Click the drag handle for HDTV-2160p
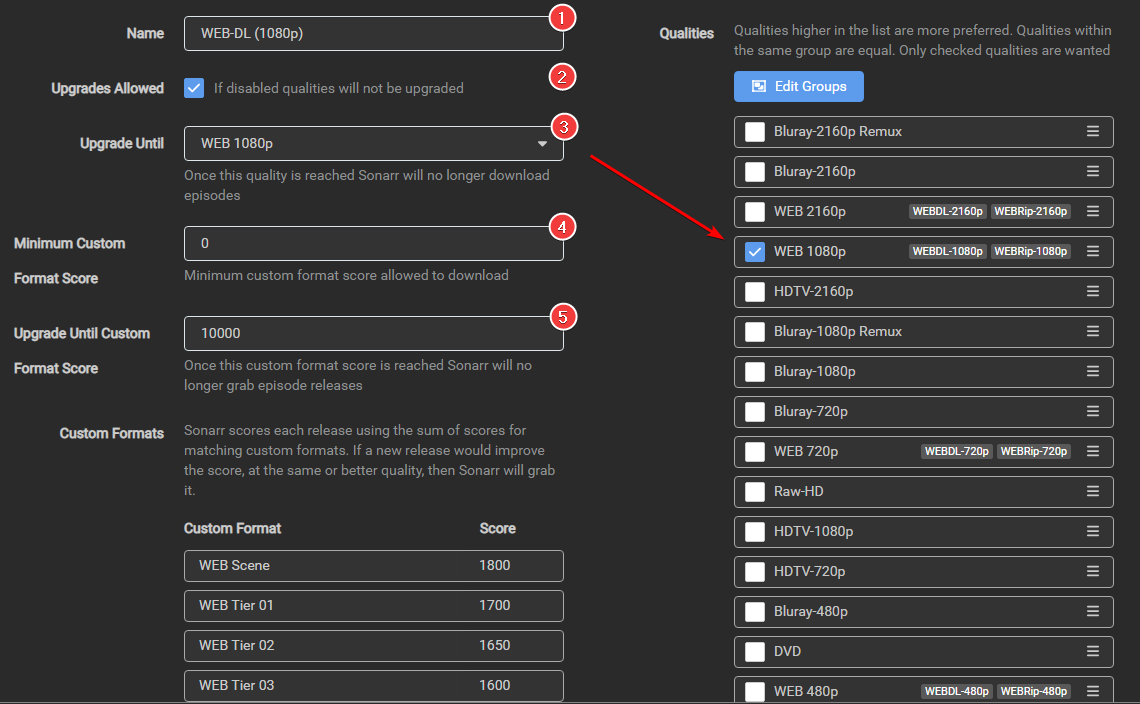The width and height of the screenshot is (1140, 704). tap(1093, 292)
